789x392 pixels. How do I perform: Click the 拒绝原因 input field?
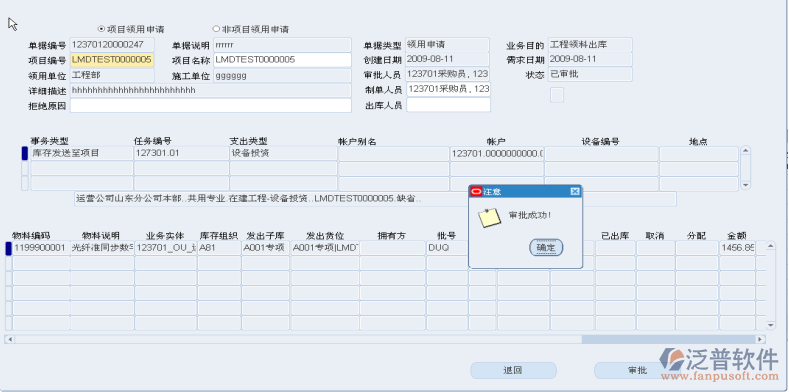[x=210, y=106]
